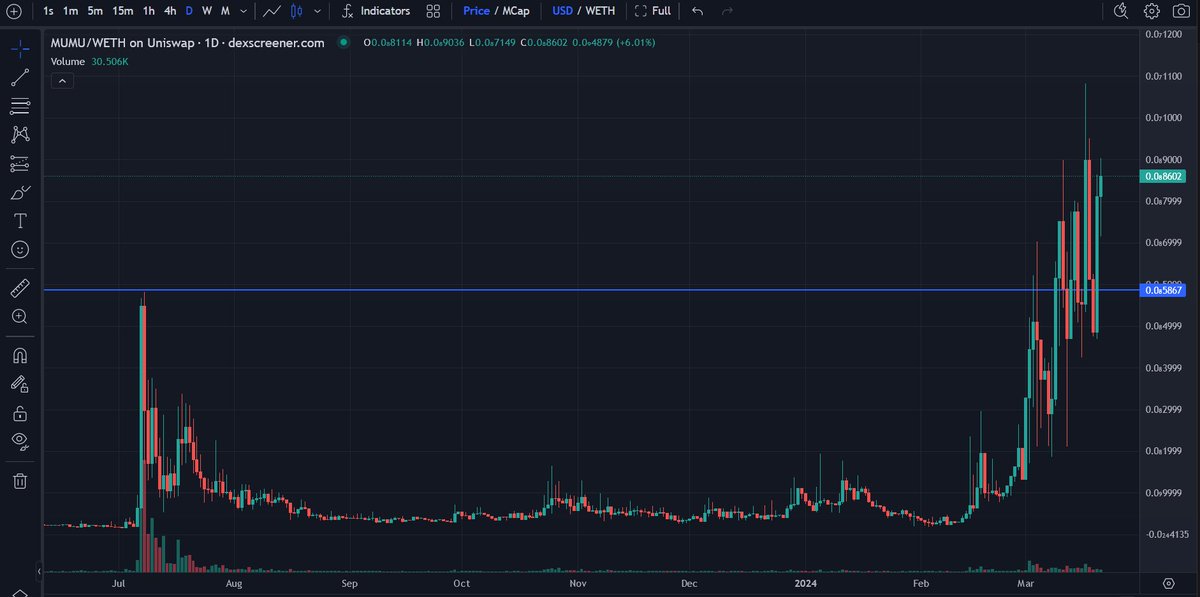Set quote currency to USD

tap(565, 11)
